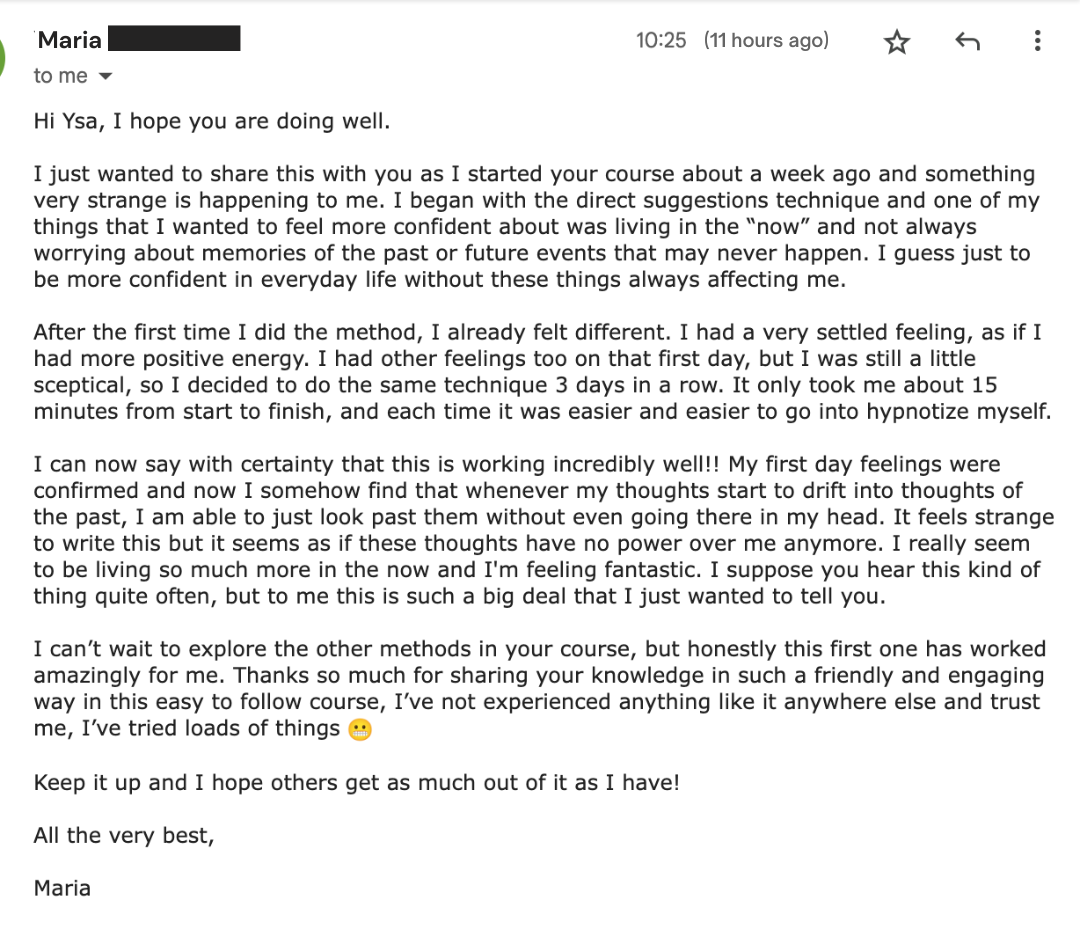
Task: Open the three-dot more options menu
Action: point(1037,41)
